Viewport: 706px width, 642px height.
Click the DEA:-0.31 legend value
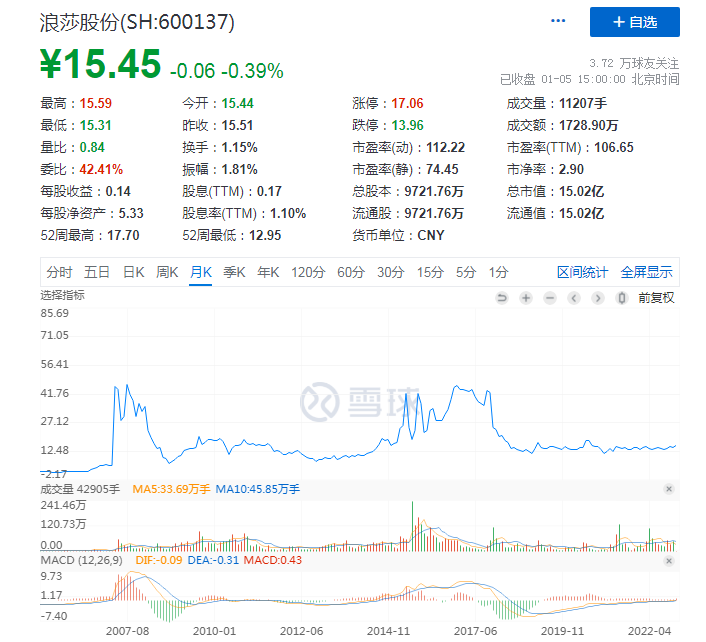(x=213, y=561)
